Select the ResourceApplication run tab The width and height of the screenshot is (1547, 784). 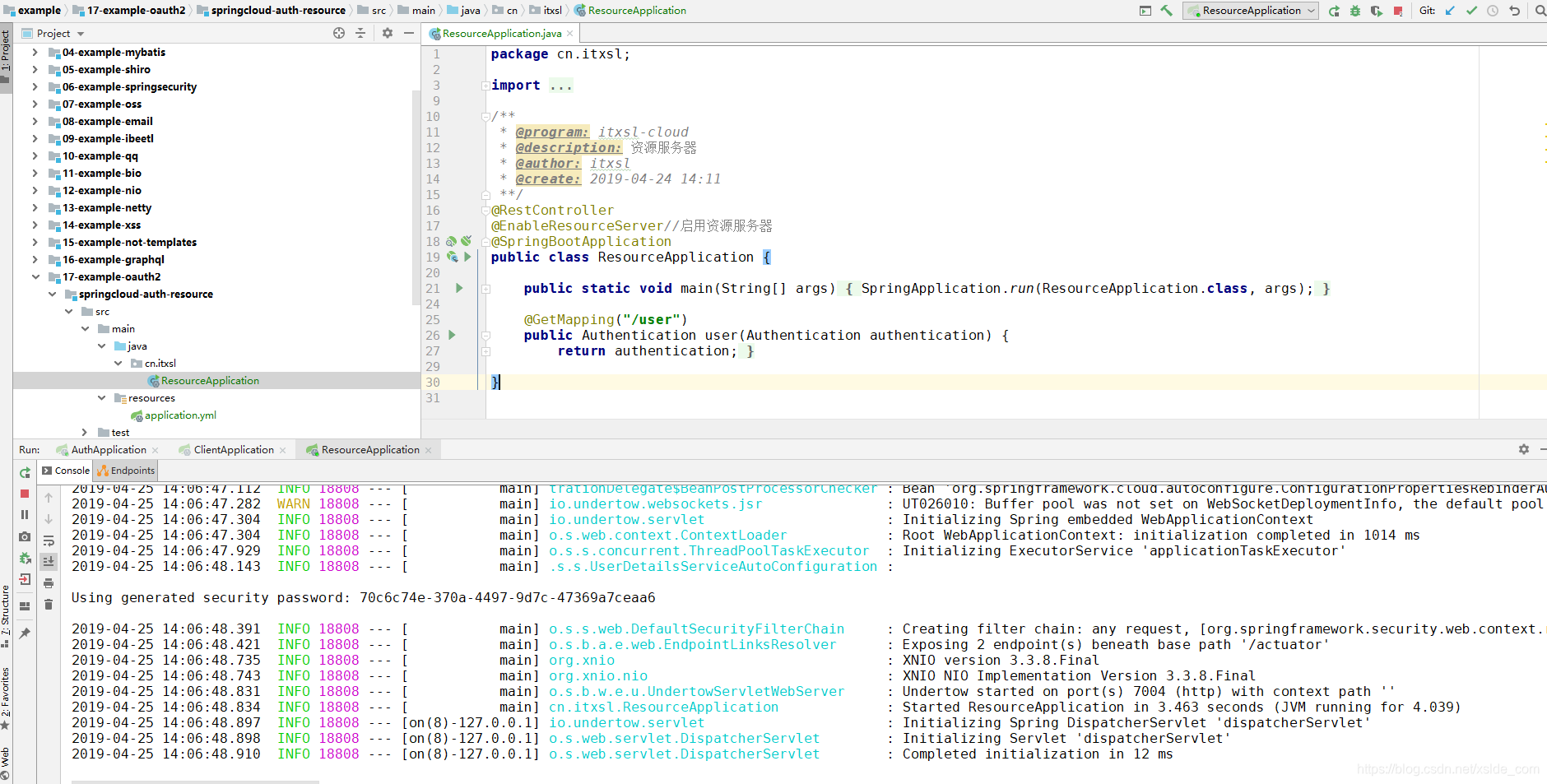point(370,450)
